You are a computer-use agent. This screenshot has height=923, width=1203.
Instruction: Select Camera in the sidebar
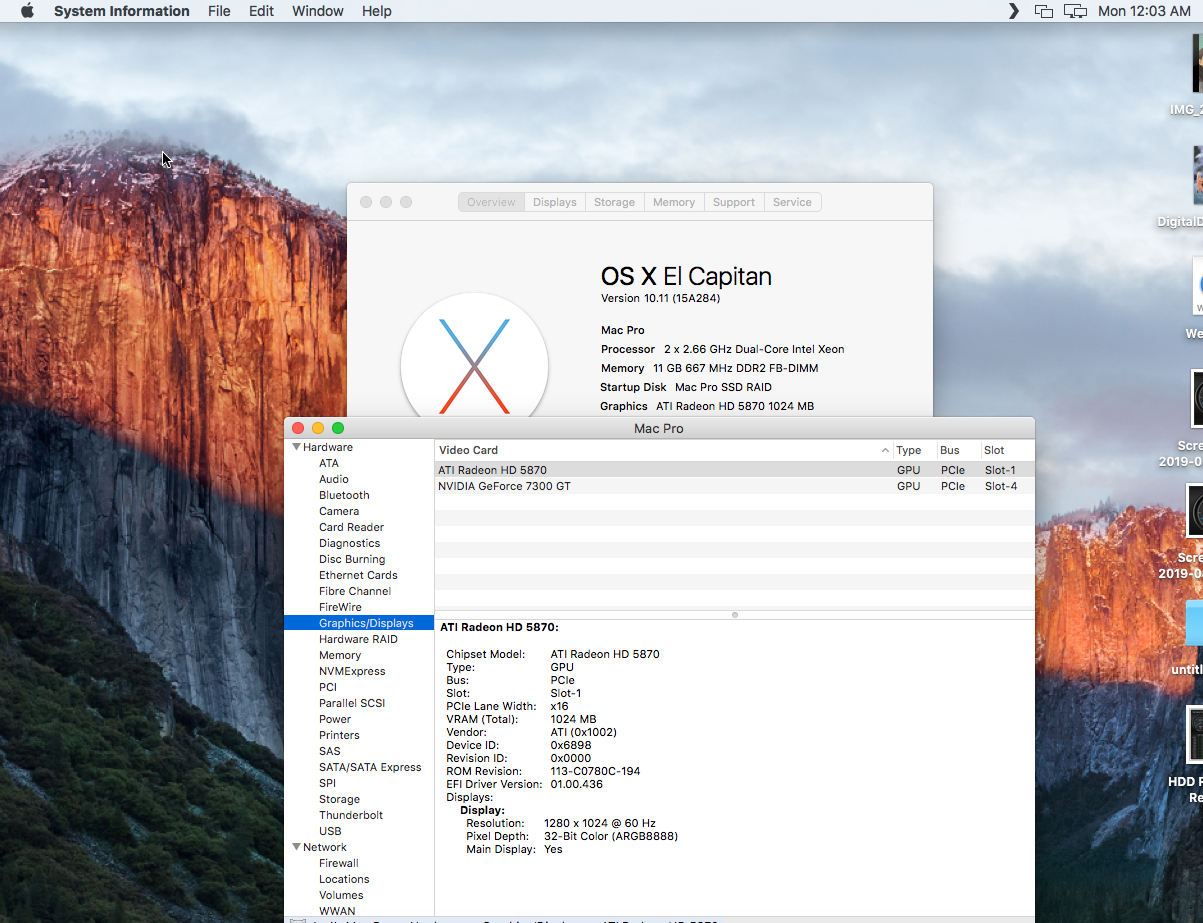click(339, 511)
